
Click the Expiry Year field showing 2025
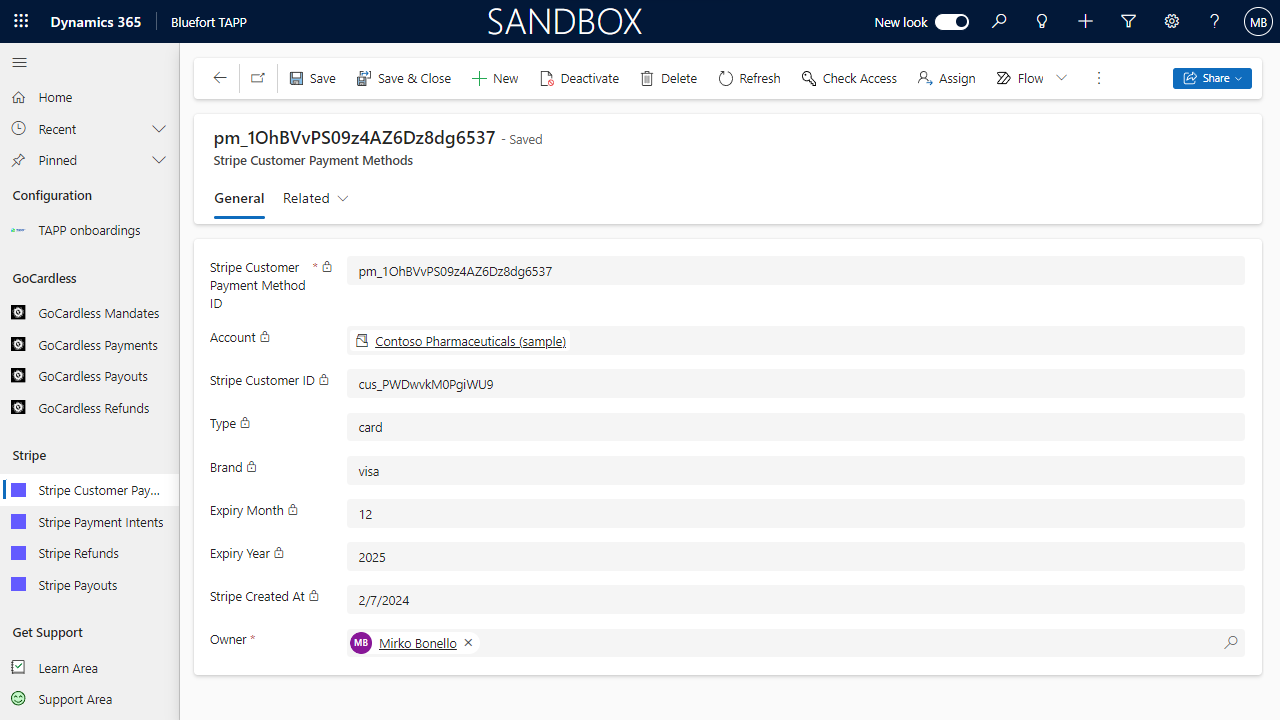click(795, 557)
